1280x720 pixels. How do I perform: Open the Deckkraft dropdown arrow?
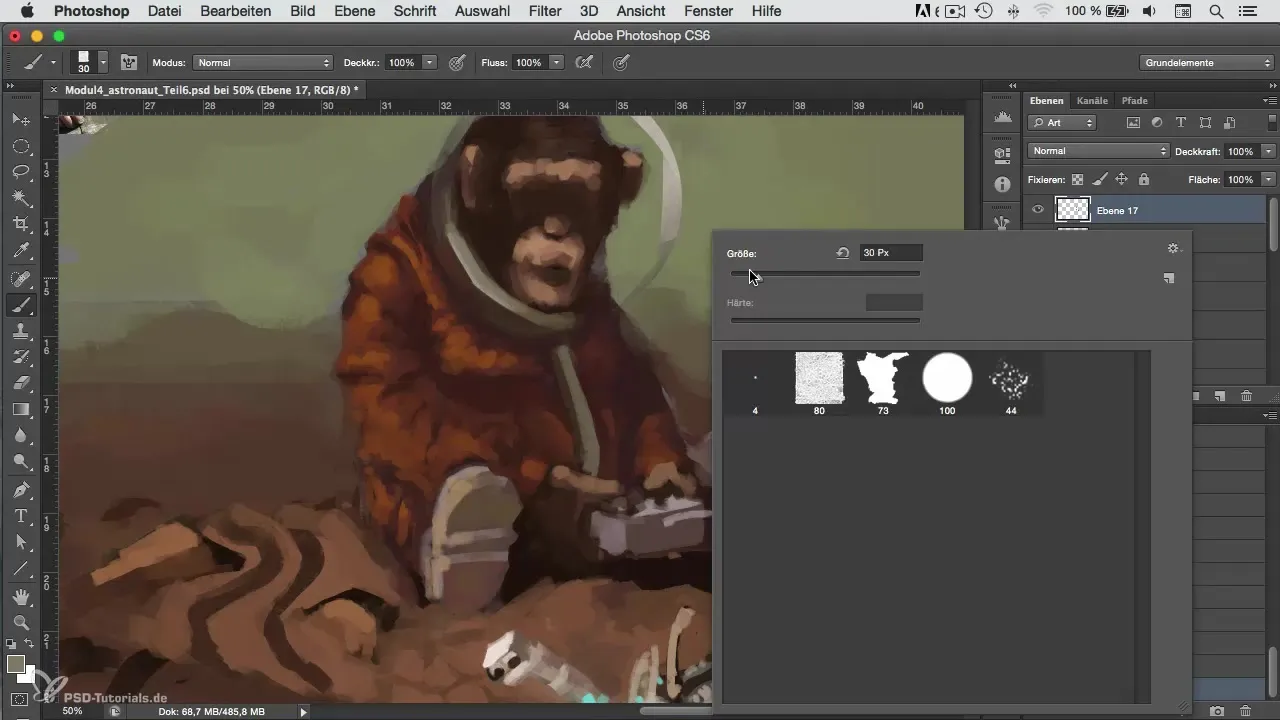(x=1268, y=151)
